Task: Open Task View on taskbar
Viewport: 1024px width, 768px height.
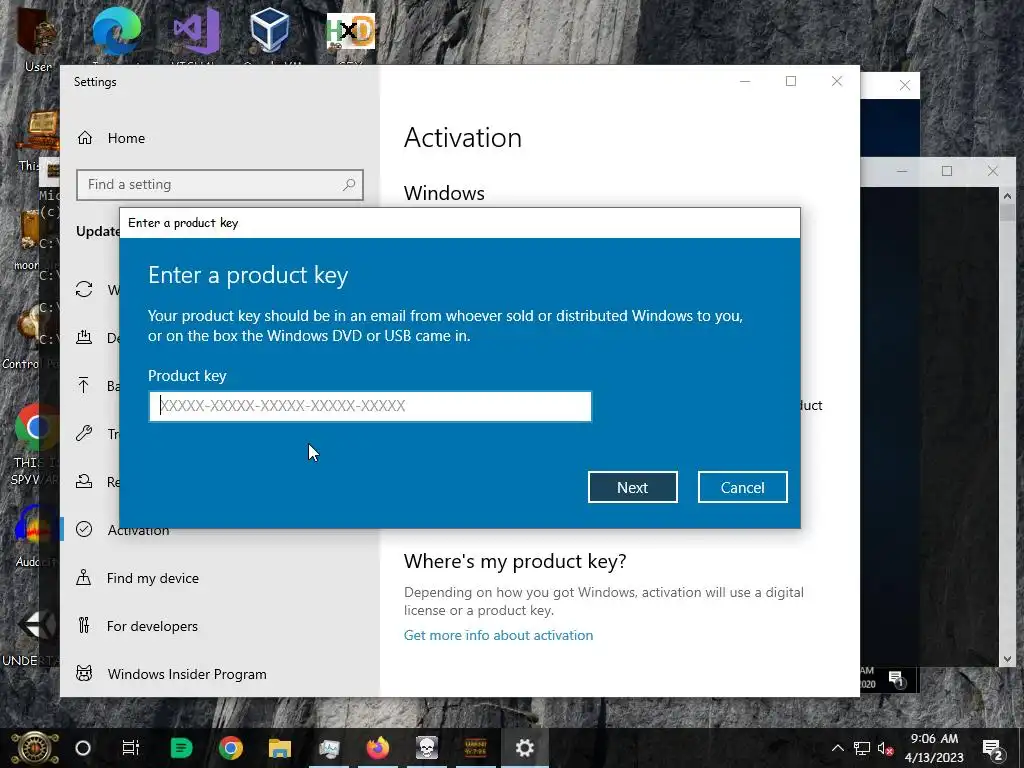Action: (131, 748)
